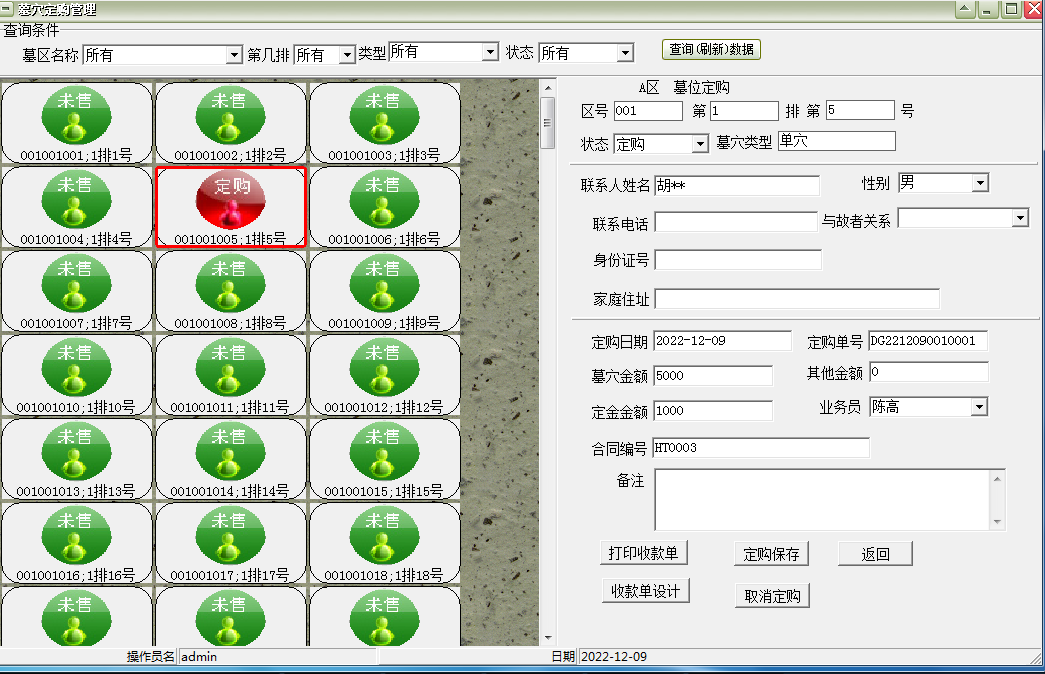Viewport: 1045px width, 674px height.
Task: Select unsold plot 001001014 row 1 no.14
Action: pos(231,459)
